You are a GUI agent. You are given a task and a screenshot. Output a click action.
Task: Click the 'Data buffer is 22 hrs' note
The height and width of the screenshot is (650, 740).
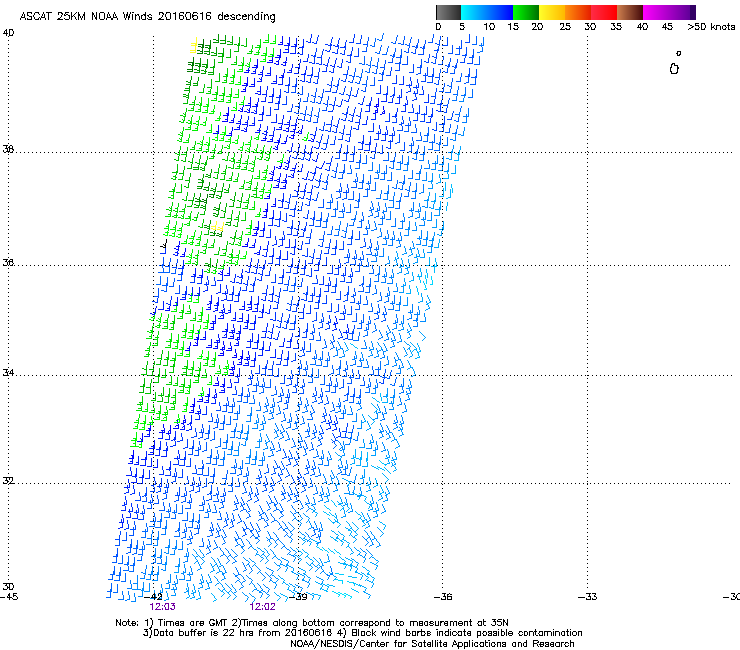coord(202,633)
